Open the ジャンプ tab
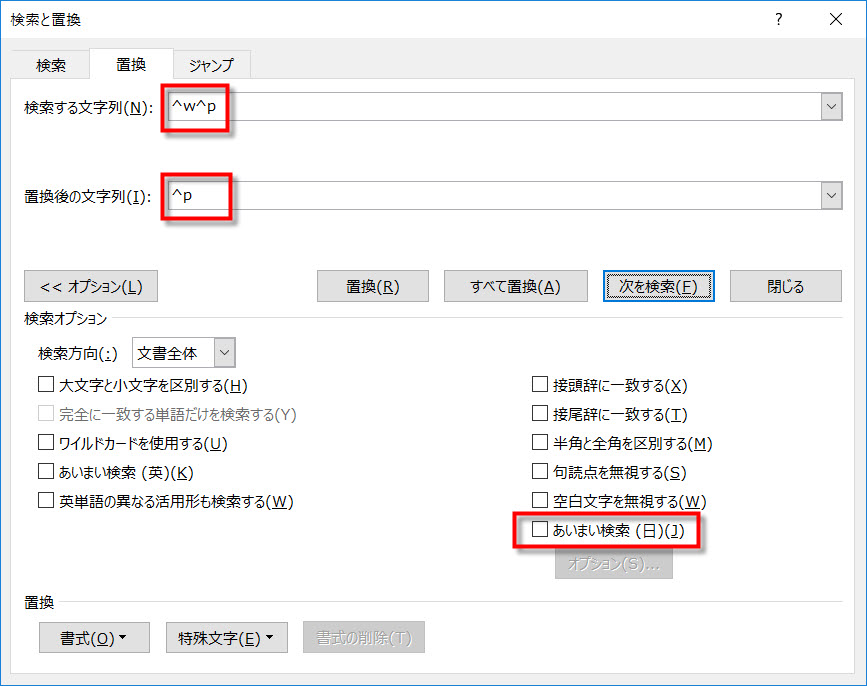 211,65
